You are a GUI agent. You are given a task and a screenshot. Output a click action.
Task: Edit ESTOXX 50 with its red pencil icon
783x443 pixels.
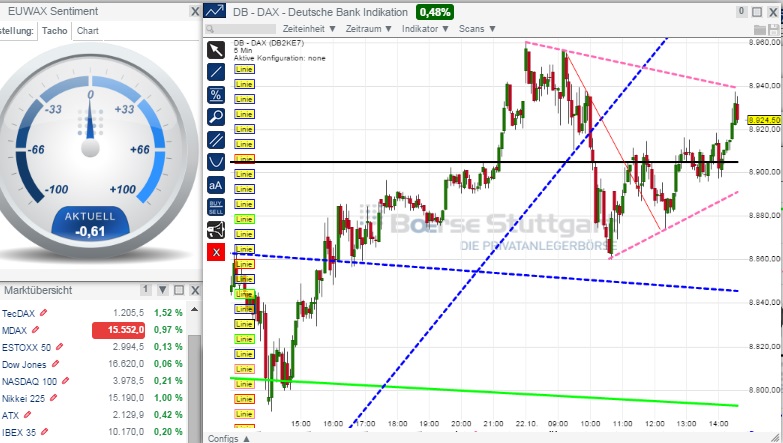pyautogui.click(x=59, y=347)
